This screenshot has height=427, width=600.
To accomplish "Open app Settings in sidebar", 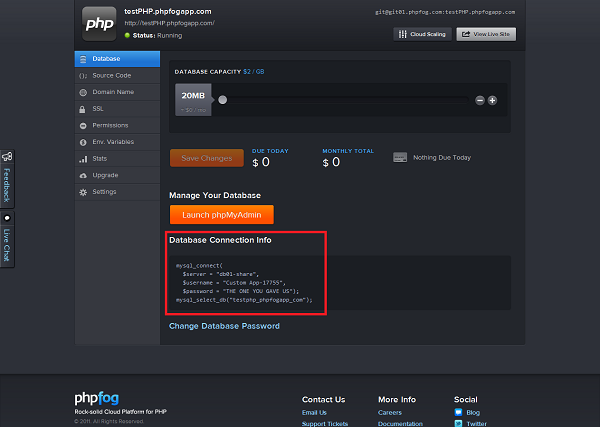I will point(117,192).
